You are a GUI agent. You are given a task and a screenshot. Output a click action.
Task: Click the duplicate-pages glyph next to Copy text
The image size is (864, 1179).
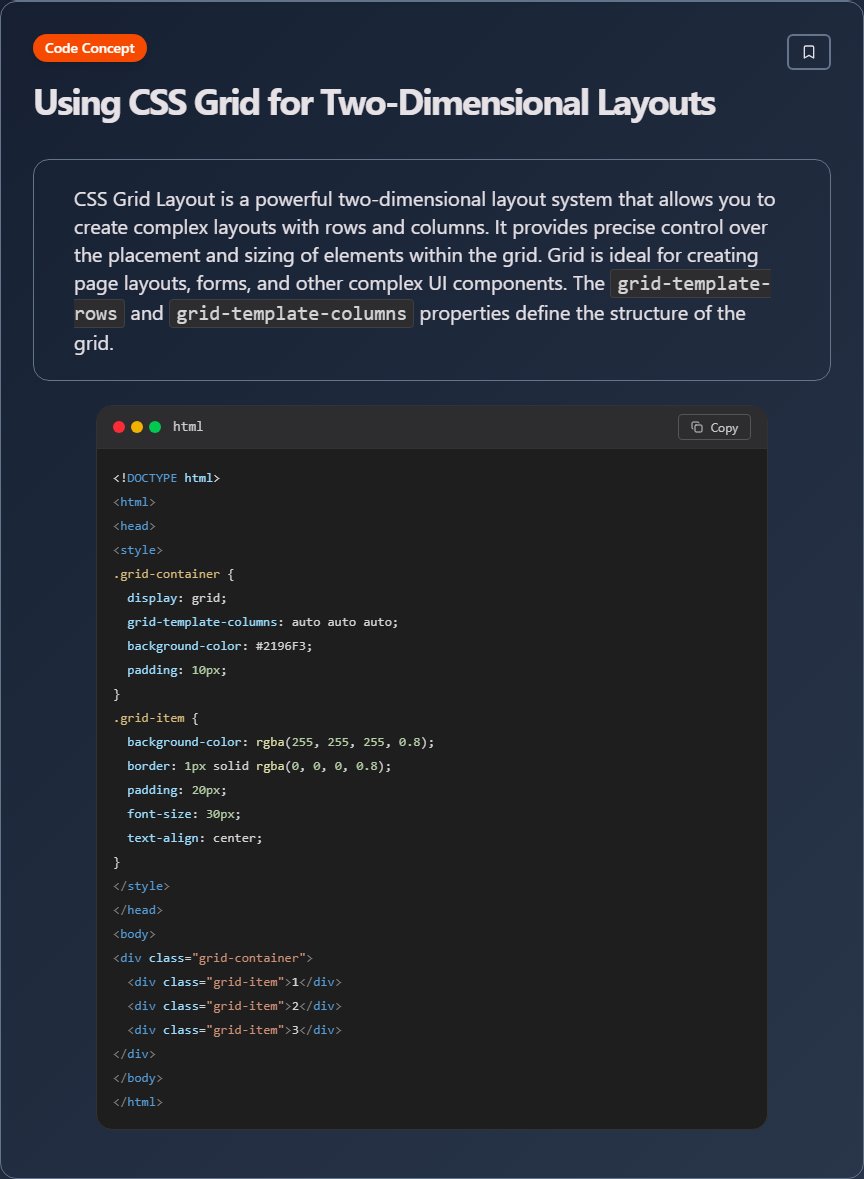click(x=697, y=427)
